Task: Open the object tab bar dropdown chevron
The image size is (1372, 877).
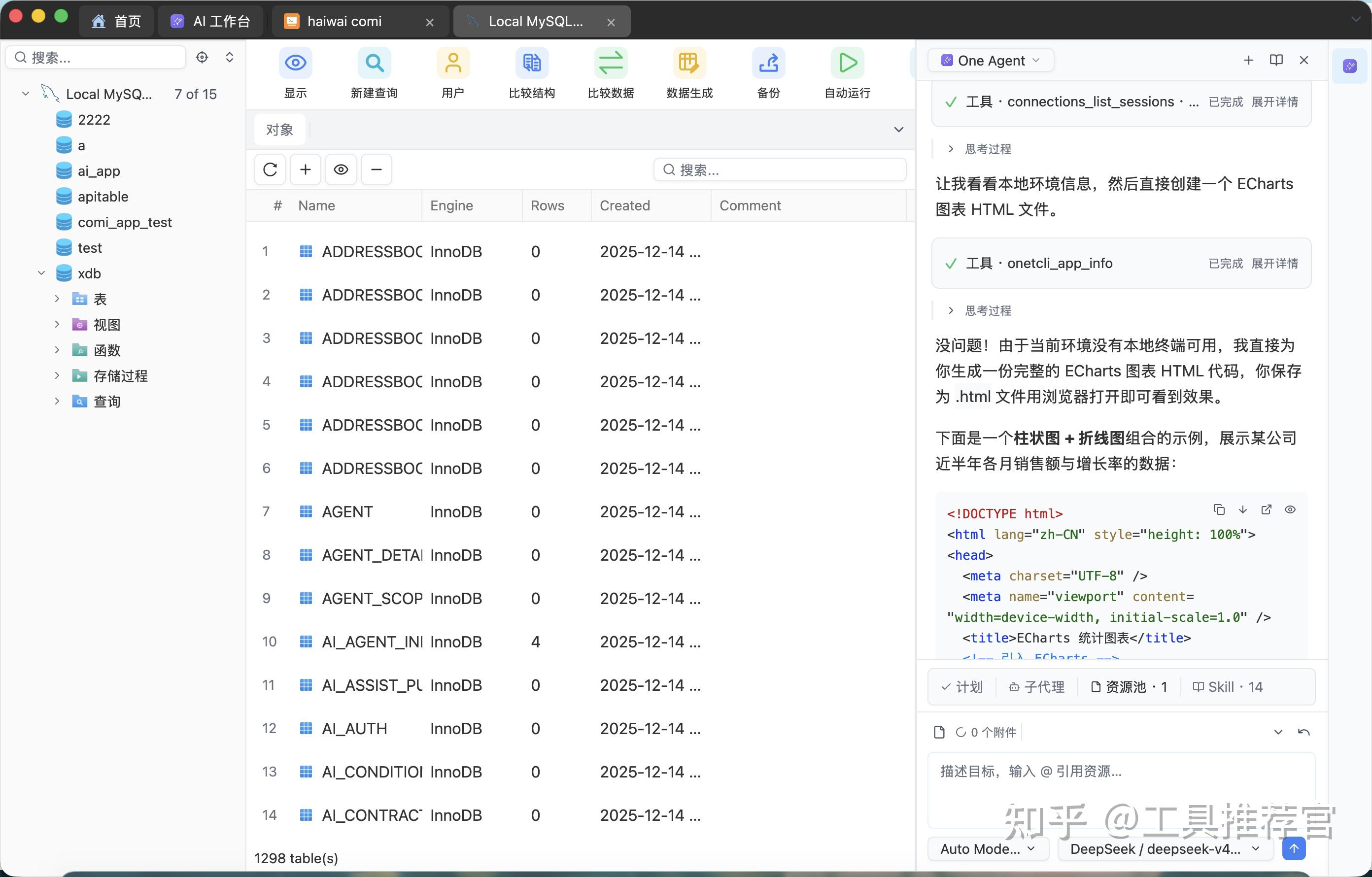Action: pyautogui.click(x=898, y=129)
